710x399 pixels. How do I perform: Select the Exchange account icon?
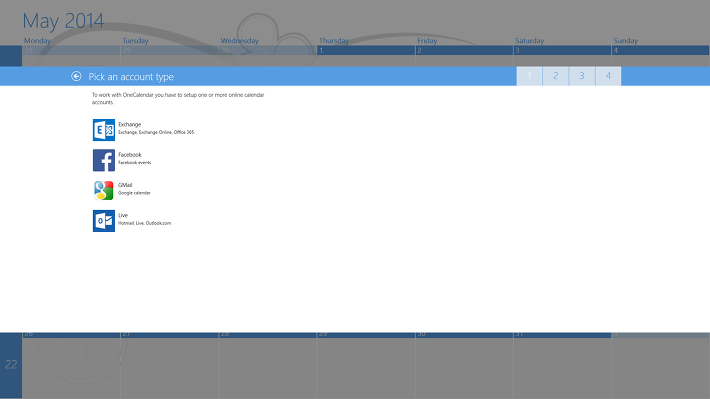104,130
